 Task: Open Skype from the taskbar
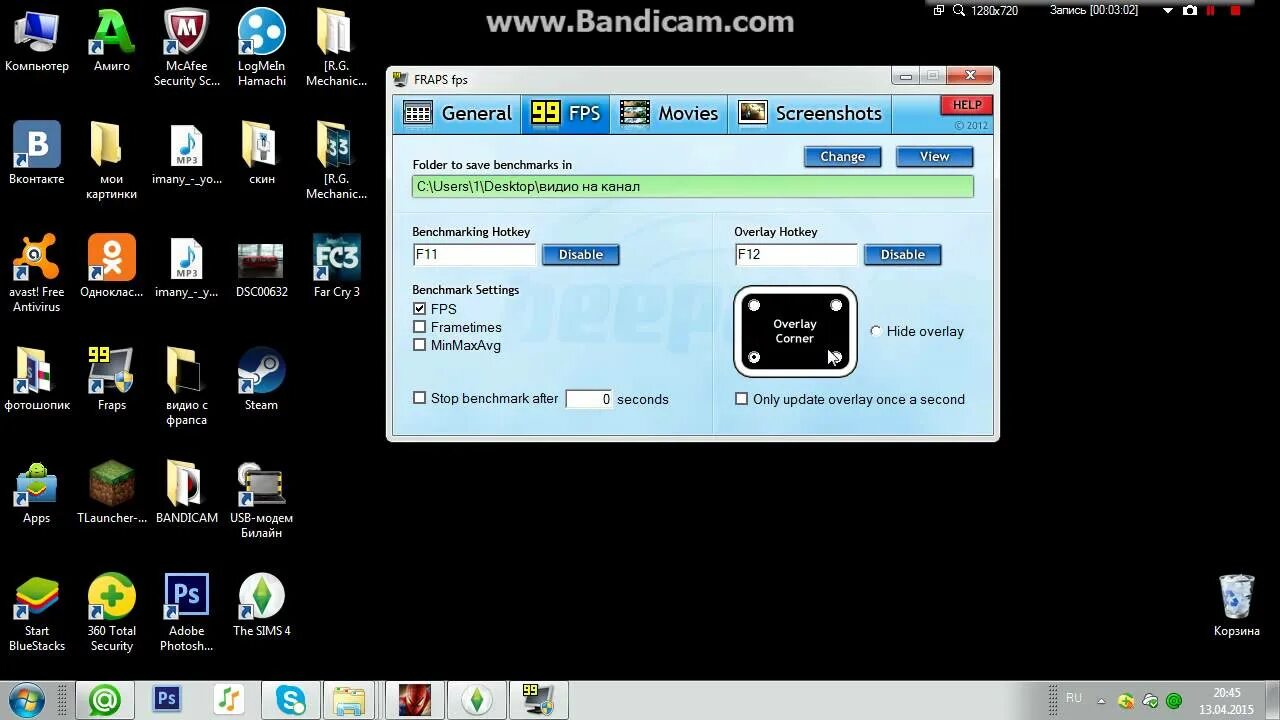[291, 700]
